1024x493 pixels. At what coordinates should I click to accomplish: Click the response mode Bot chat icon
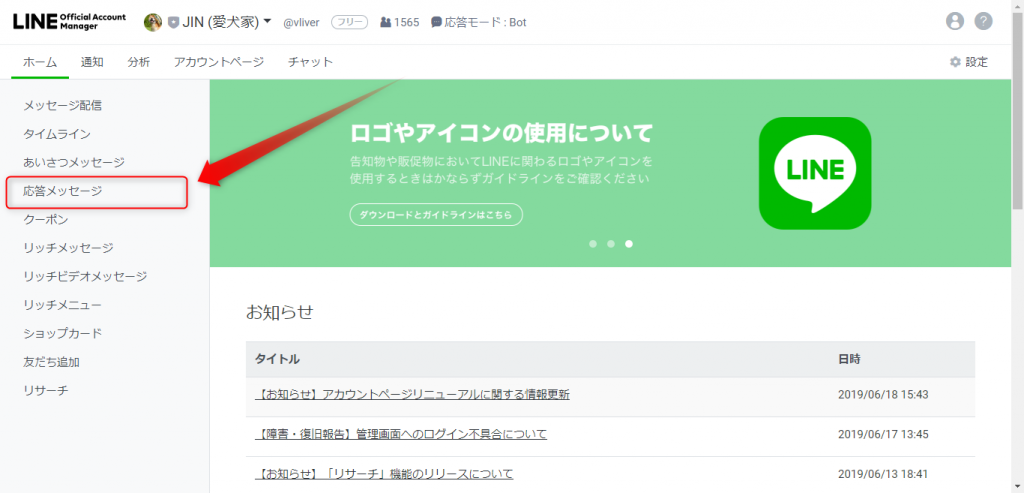[436, 22]
